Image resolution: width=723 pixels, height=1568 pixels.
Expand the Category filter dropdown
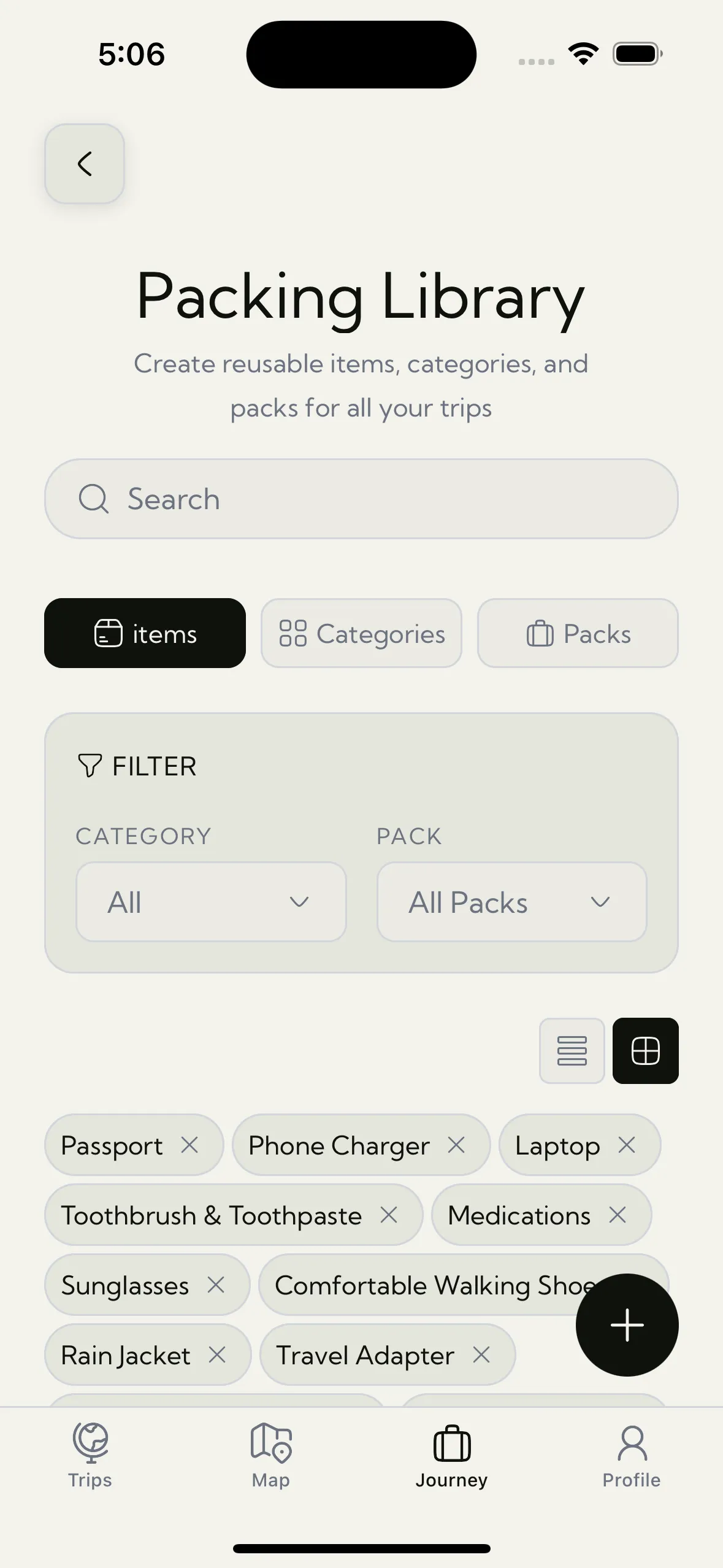click(x=211, y=902)
